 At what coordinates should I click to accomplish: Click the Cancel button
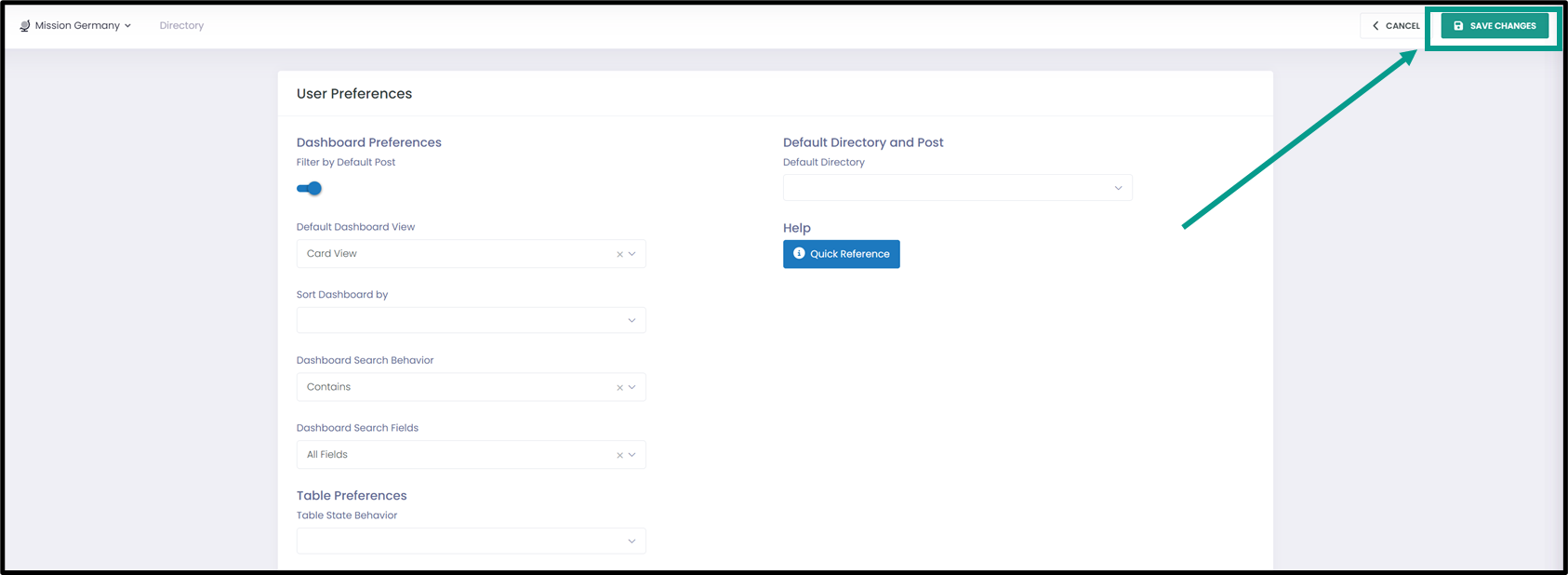point(1396,26)
